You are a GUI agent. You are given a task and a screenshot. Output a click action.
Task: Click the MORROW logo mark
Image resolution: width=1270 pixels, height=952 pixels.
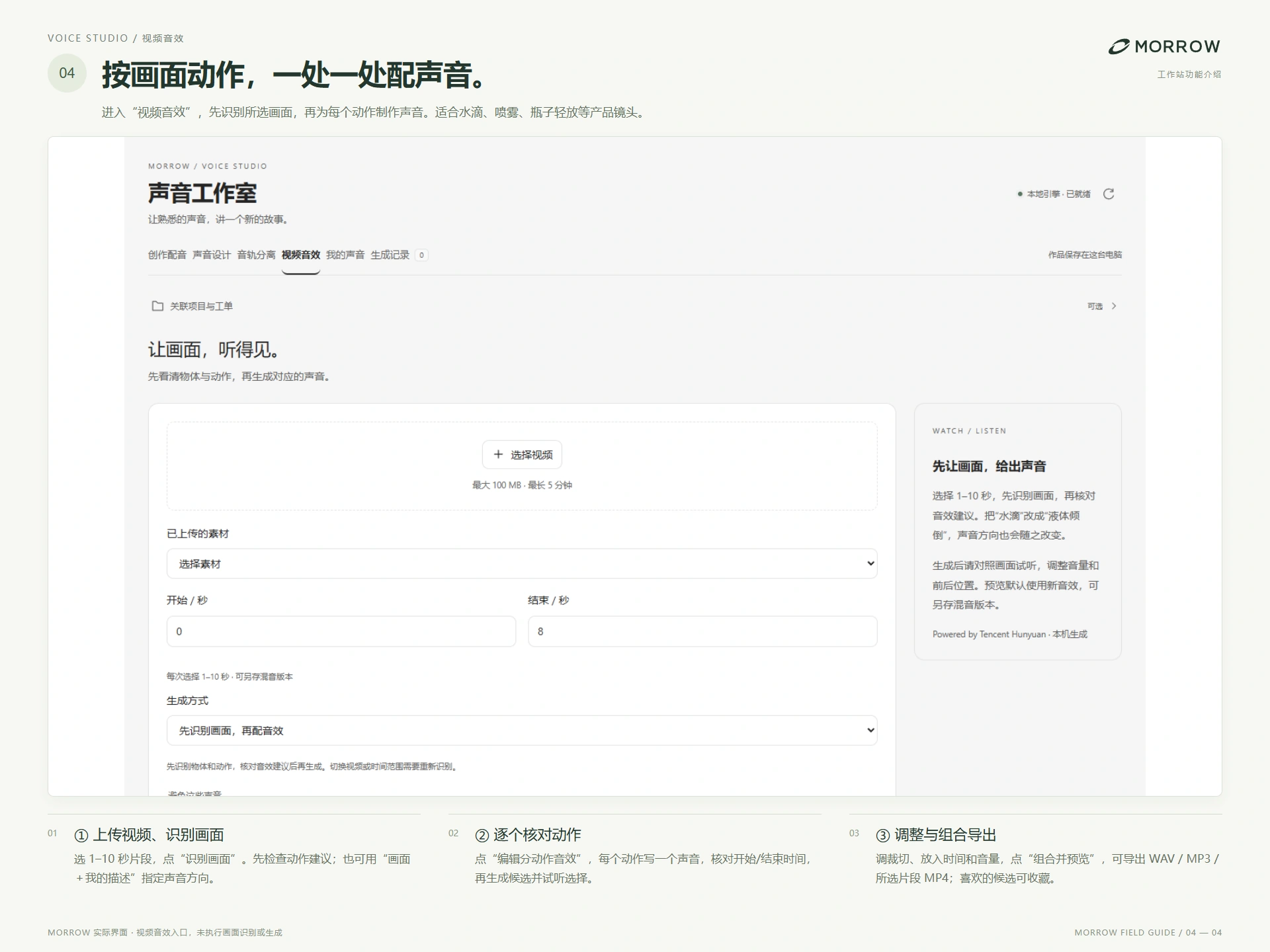coord(1119,47)
